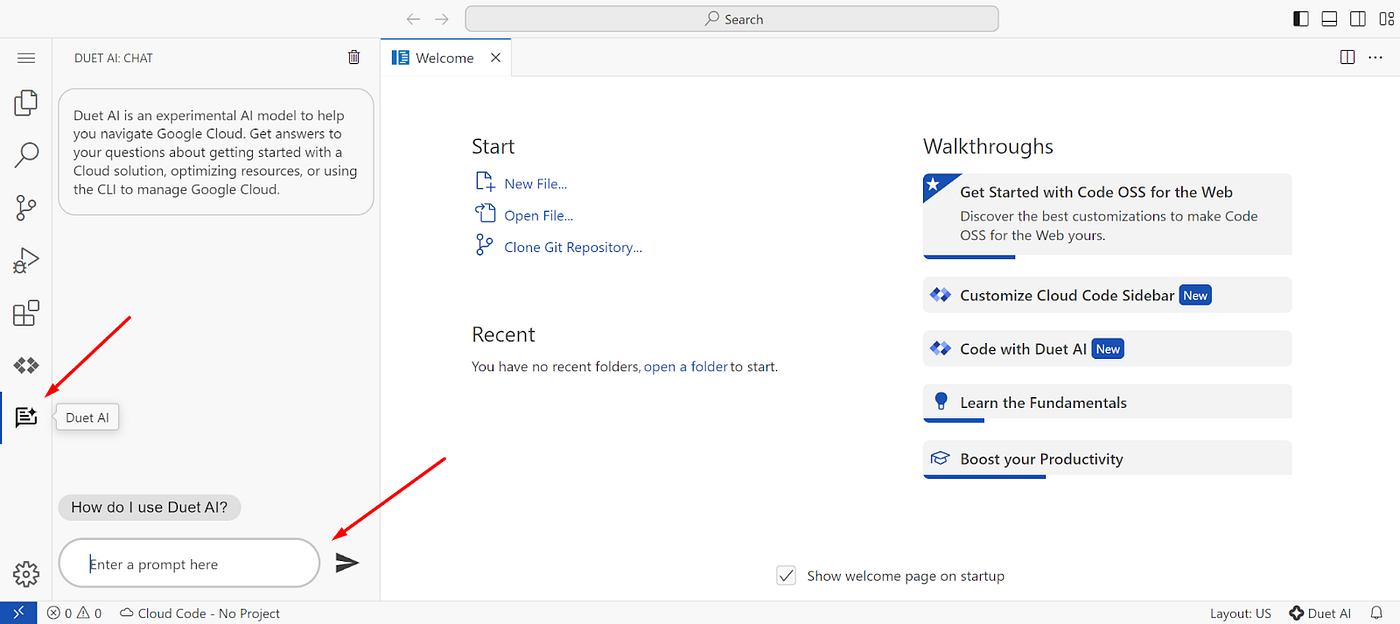Open the Extensions view
The height and width of the screenshot is (624, 1400).
point(26,313)
